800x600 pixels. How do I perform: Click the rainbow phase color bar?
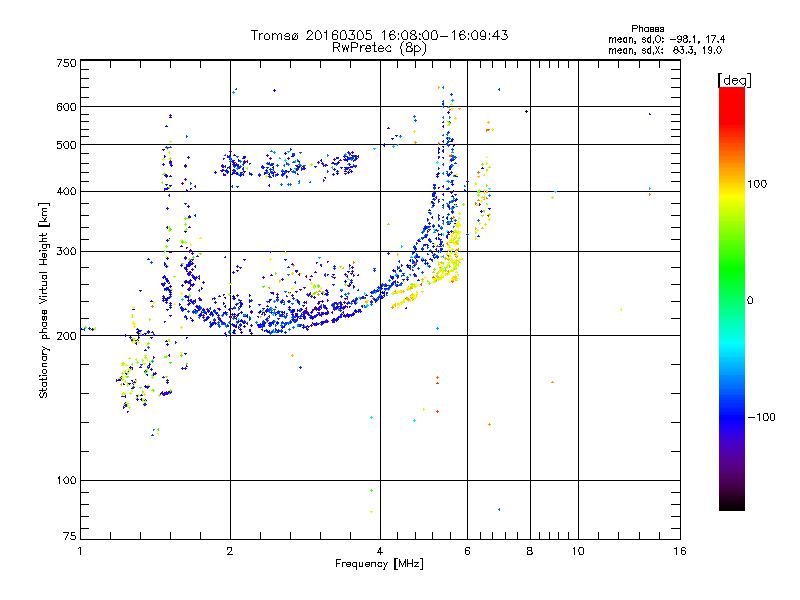pos(732,298)
